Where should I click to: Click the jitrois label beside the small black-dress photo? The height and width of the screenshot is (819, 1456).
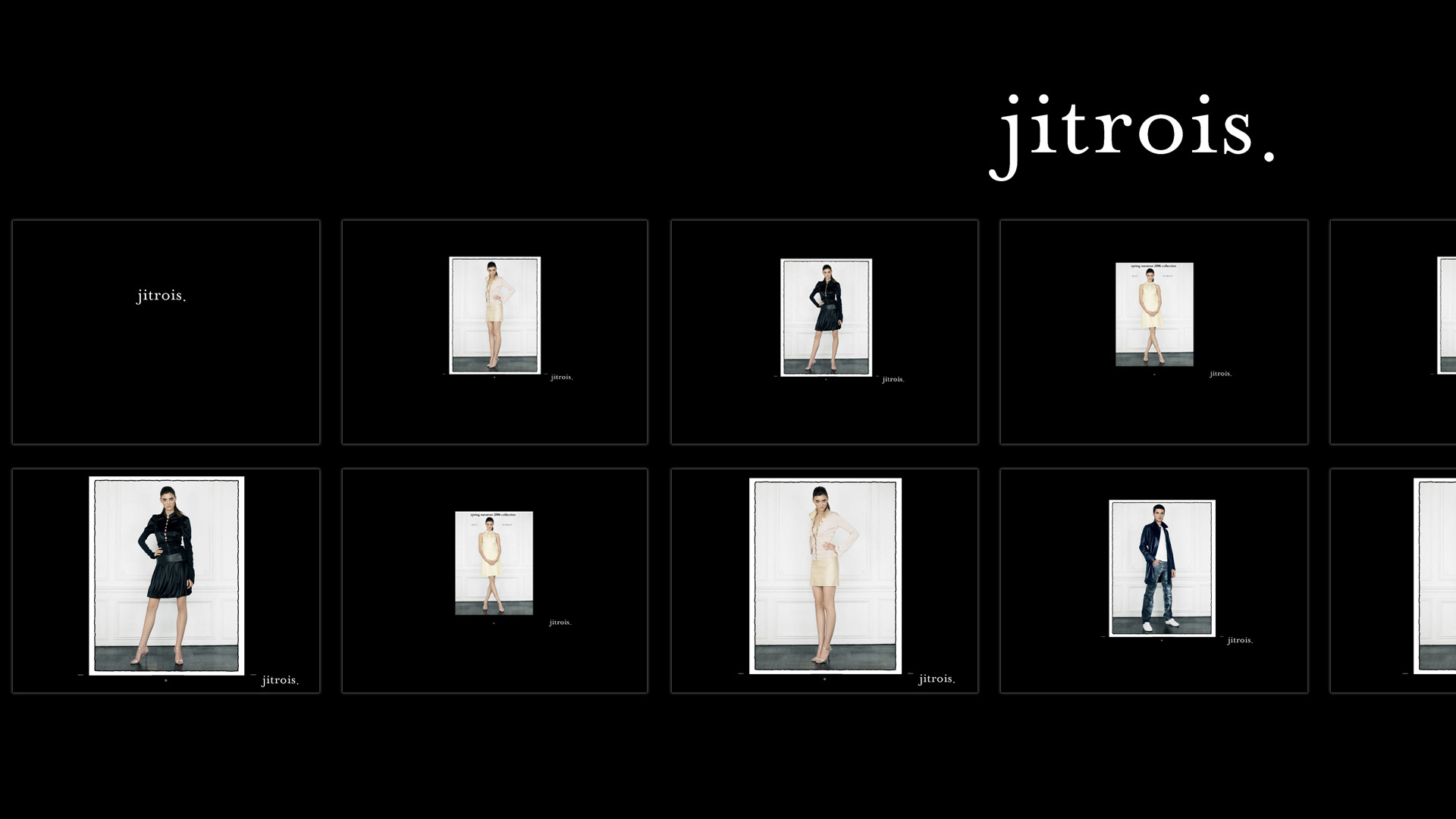pyautogui.click(x=893, y=379)
